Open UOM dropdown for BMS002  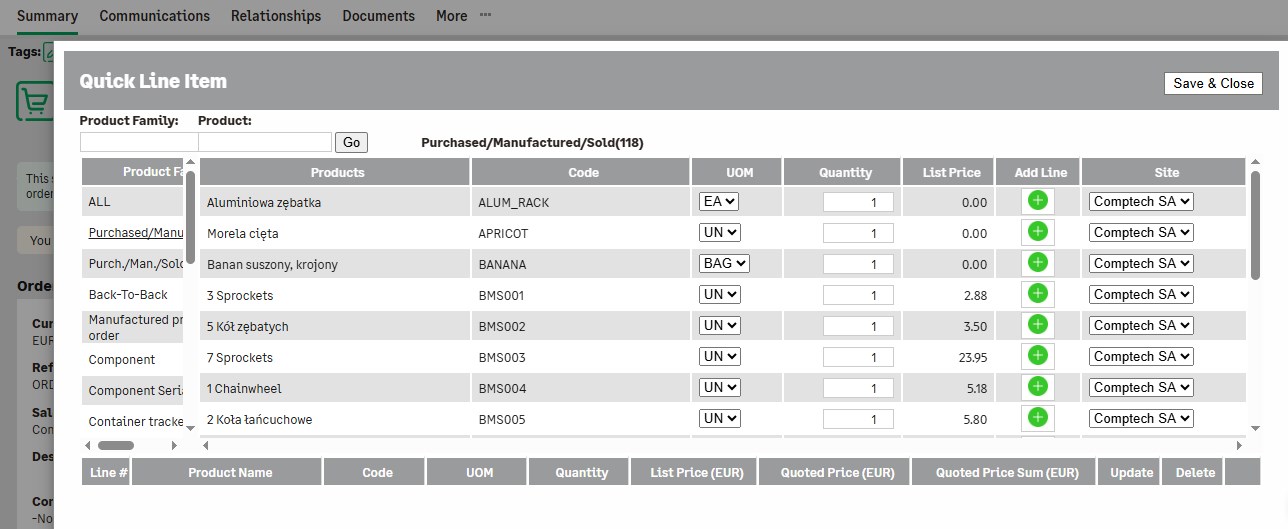click(720, 325)
